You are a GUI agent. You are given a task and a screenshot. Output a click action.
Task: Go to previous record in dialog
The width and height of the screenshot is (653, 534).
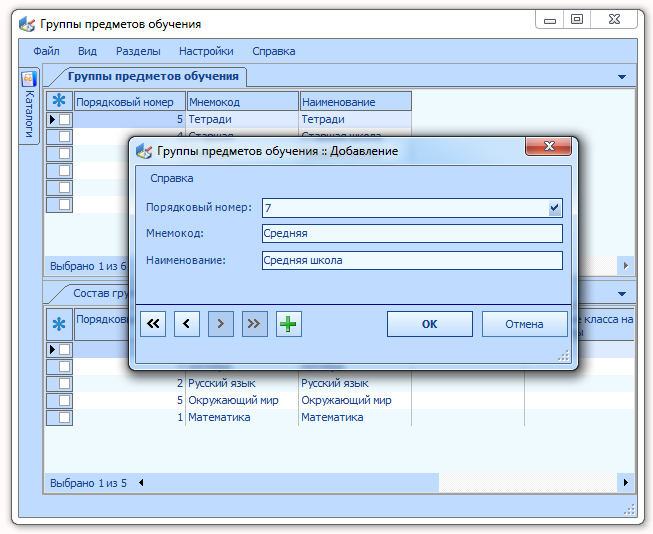(187, 324)
